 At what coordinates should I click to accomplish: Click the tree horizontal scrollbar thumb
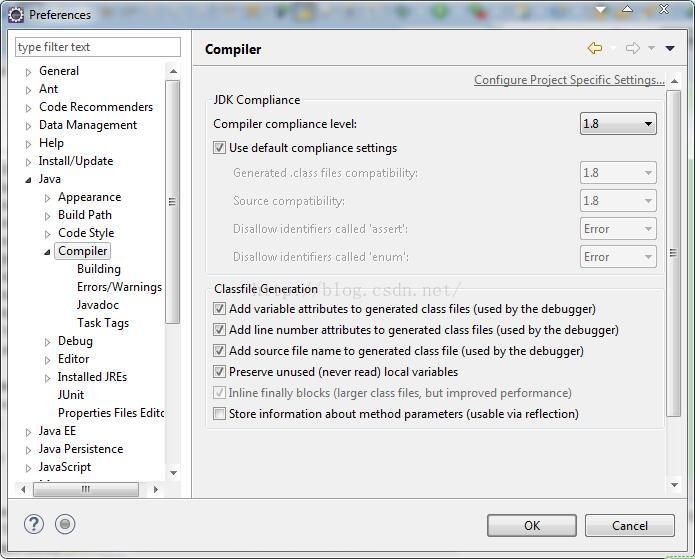coord(86,489)
